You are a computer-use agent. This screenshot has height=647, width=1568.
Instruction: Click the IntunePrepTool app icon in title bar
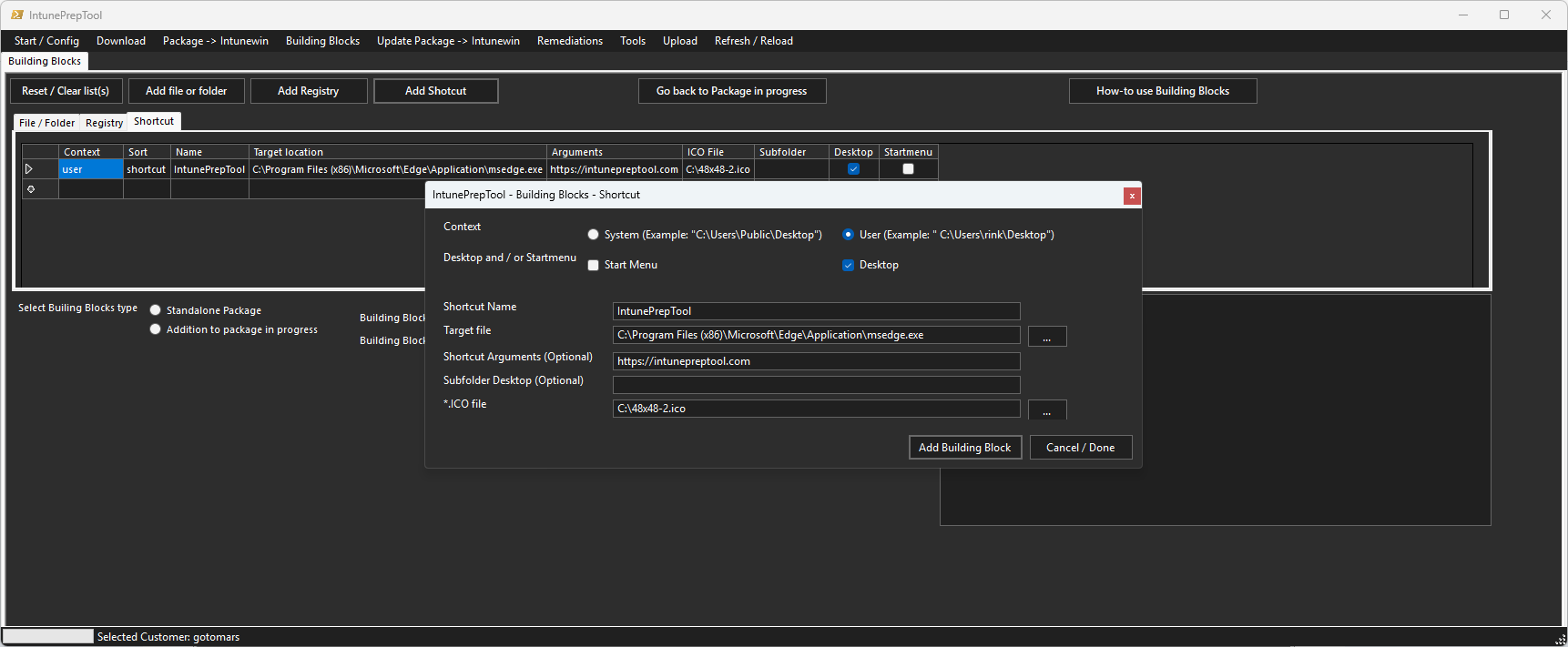click(17, 15)
